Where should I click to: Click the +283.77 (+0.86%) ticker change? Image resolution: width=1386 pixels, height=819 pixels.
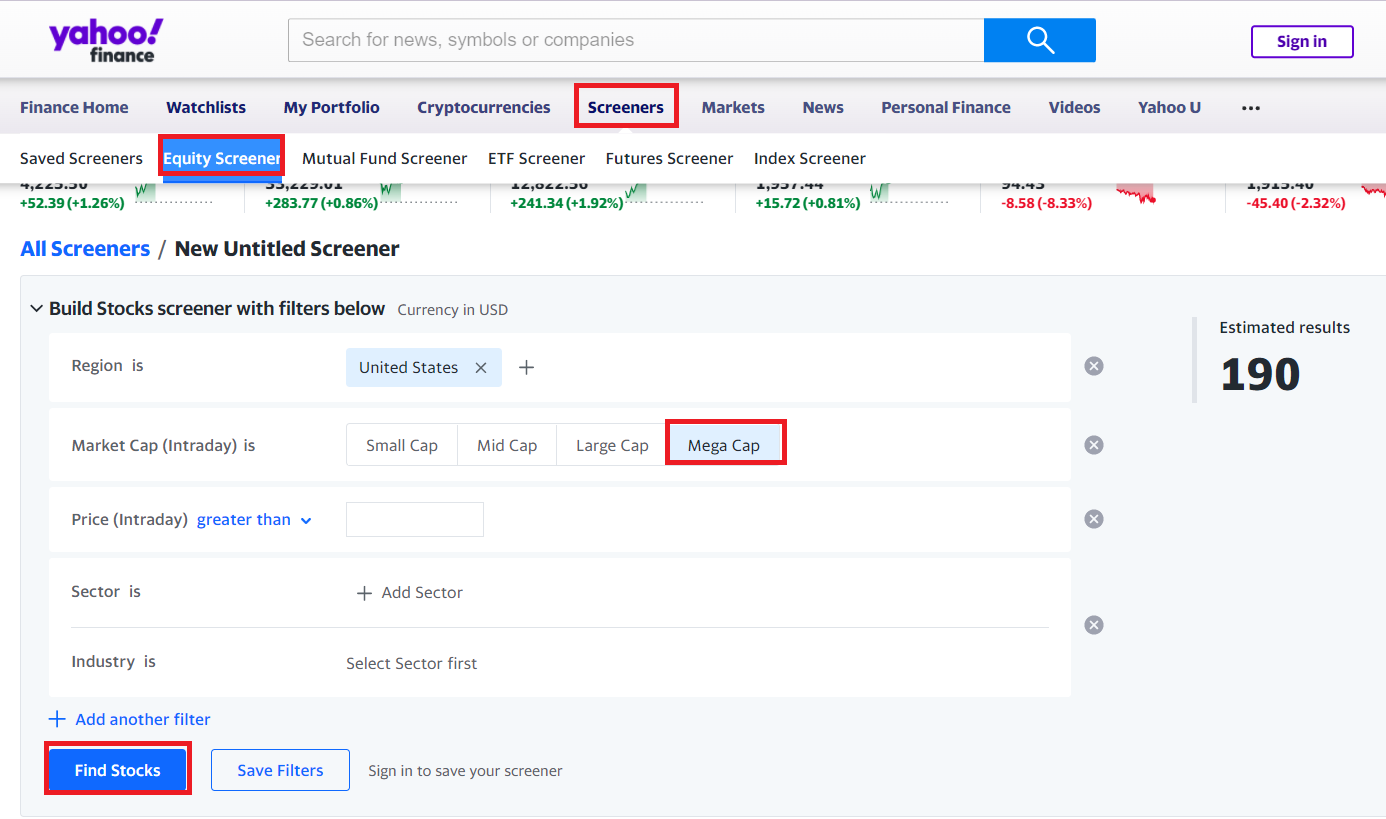[x=322, y=203]
